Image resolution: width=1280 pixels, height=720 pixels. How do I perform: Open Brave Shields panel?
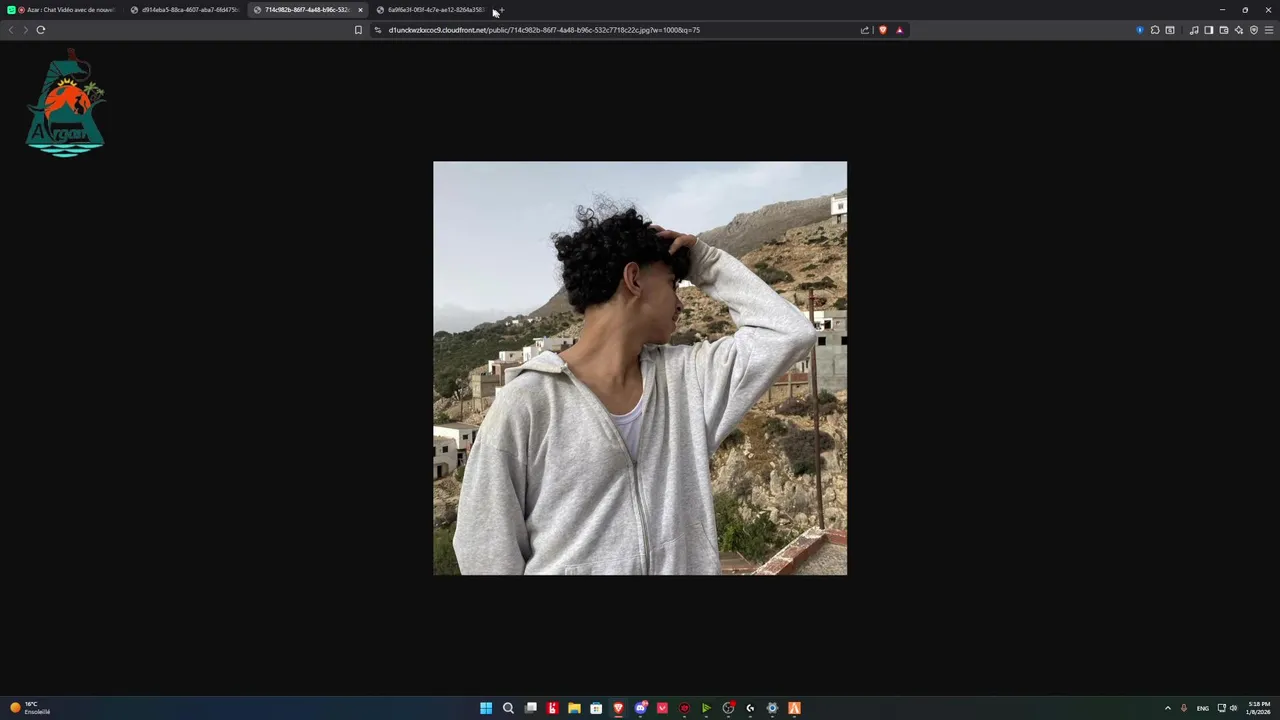click(x=882, y=30)
